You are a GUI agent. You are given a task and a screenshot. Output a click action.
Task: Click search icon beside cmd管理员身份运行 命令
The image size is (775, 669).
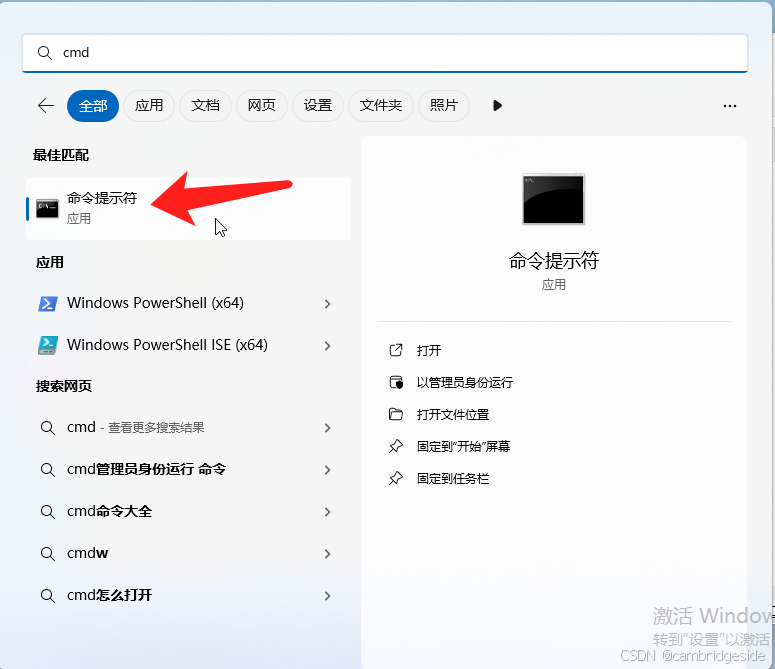[47, 470]
